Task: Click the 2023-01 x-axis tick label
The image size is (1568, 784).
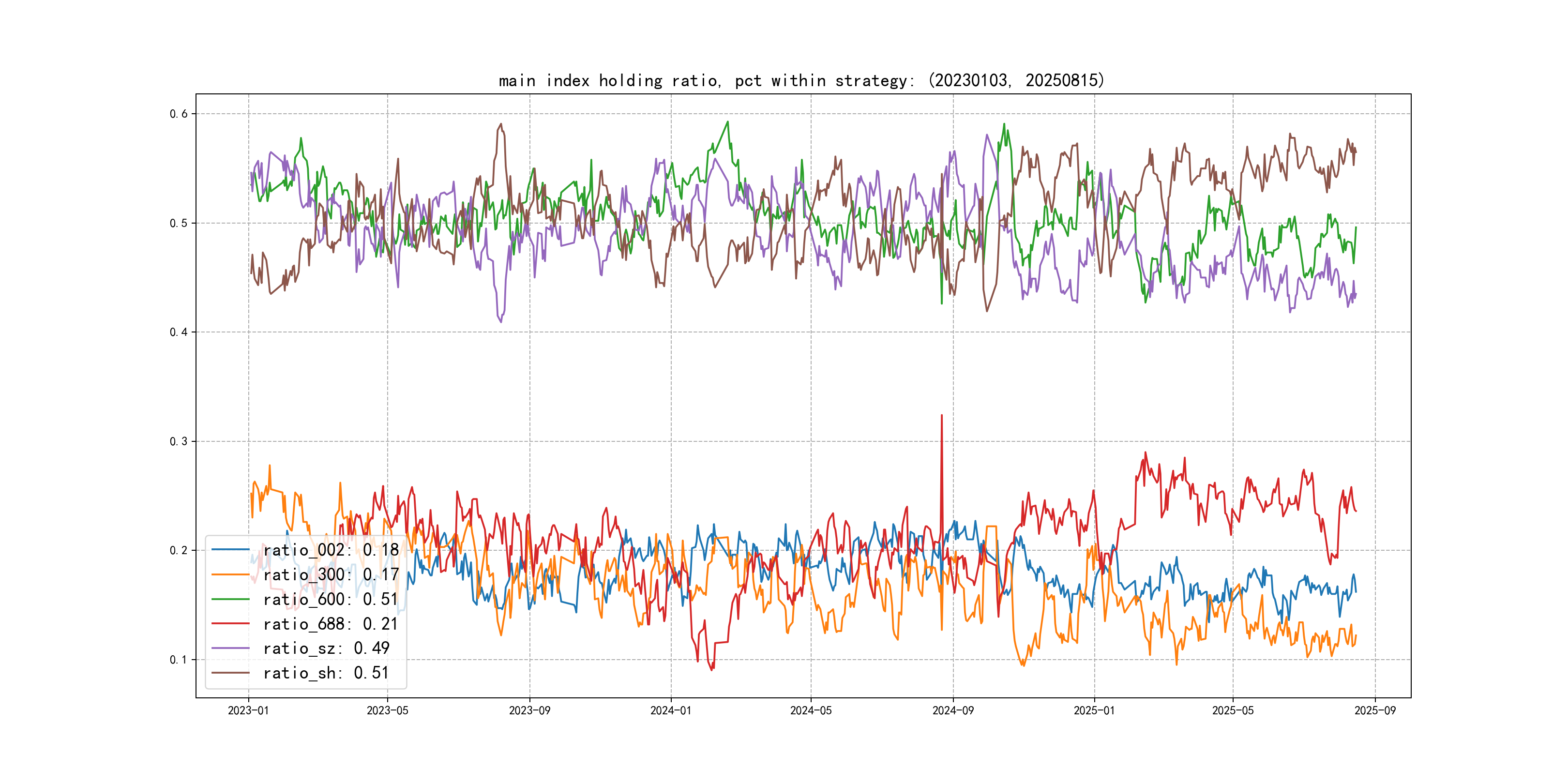Action: click(248, 710)
